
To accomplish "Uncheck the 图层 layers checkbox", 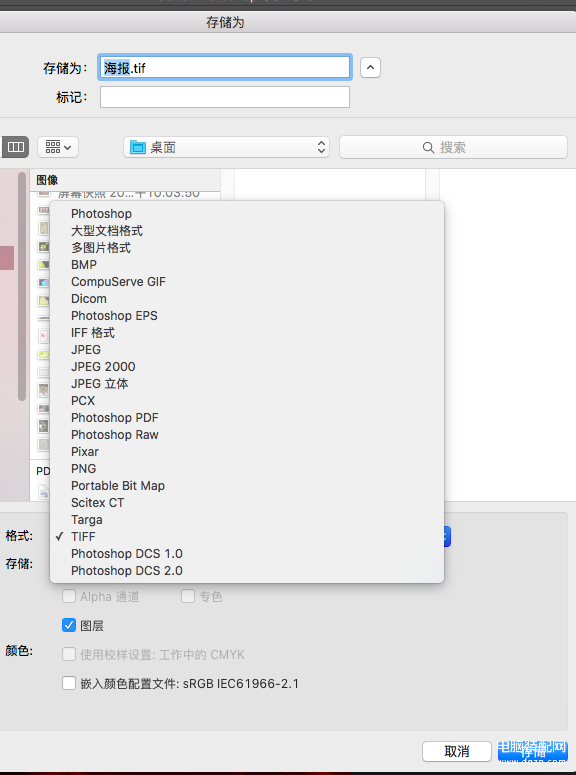I will (x=69, y=625).
